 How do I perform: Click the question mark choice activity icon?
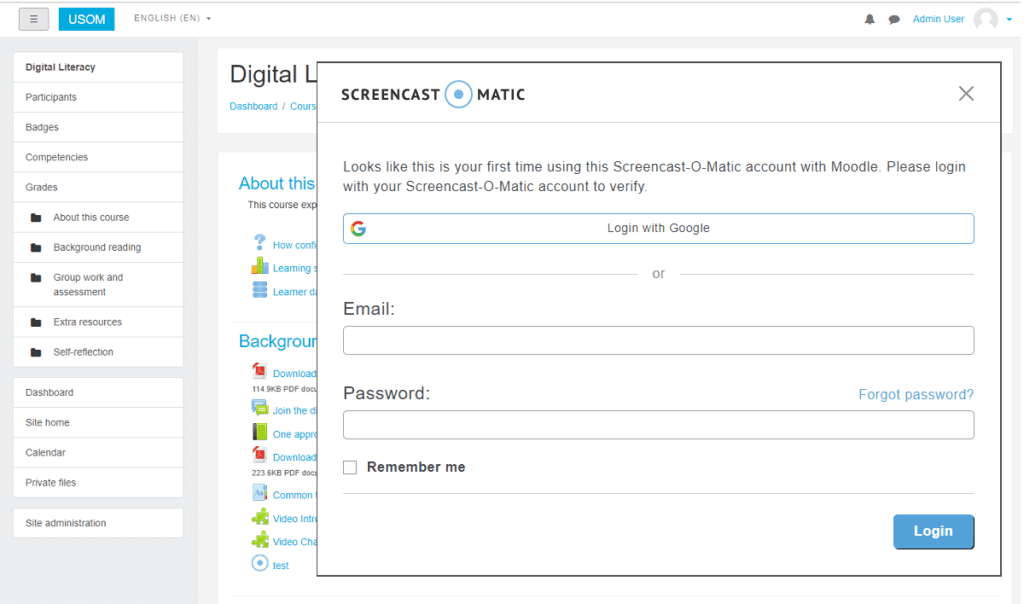(259, 242)
